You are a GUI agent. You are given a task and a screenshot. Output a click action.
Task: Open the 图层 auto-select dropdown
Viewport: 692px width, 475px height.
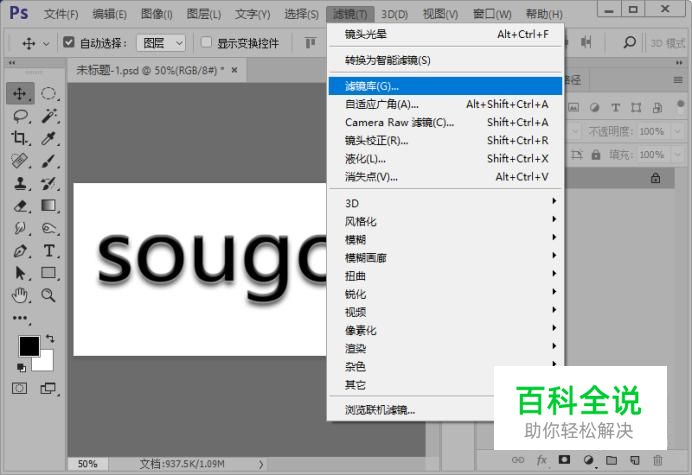[161, 43]
